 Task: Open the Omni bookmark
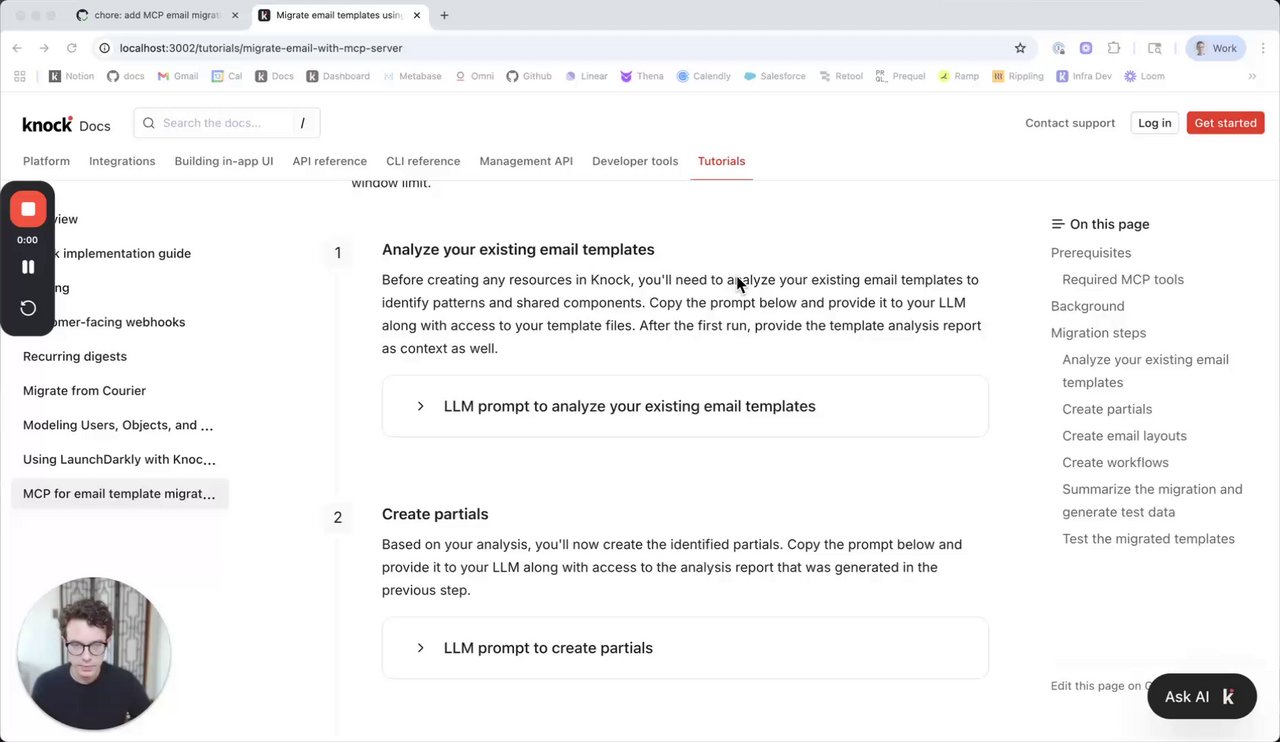pyautogui.click(x=475, y=76)
